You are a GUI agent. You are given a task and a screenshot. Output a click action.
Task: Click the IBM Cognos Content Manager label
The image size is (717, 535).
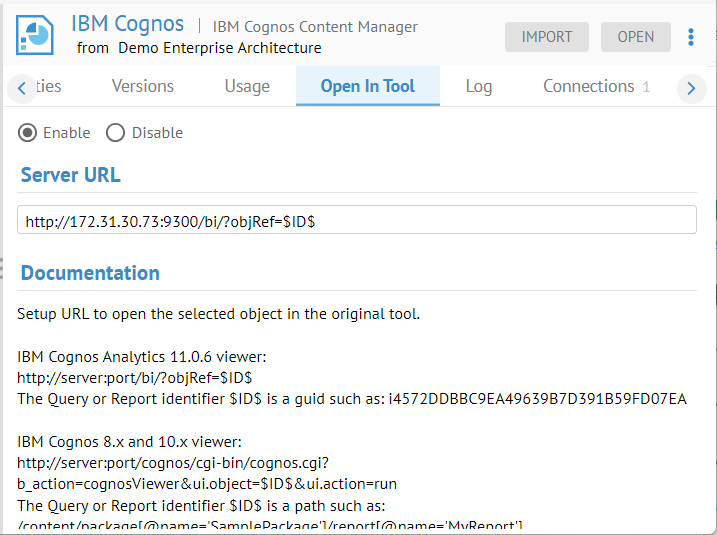314,27
